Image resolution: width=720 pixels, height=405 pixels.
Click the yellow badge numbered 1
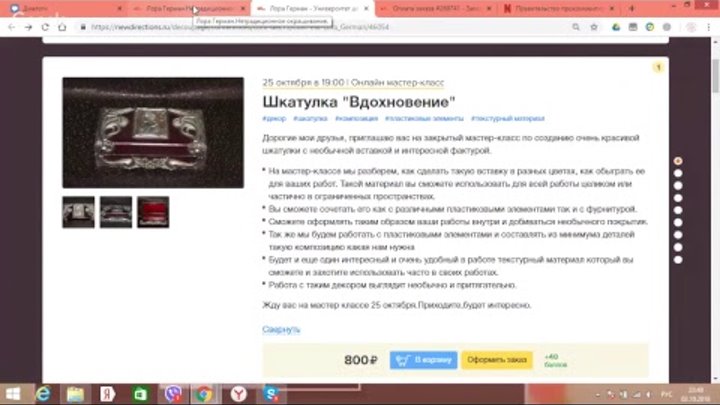[658, 68]
